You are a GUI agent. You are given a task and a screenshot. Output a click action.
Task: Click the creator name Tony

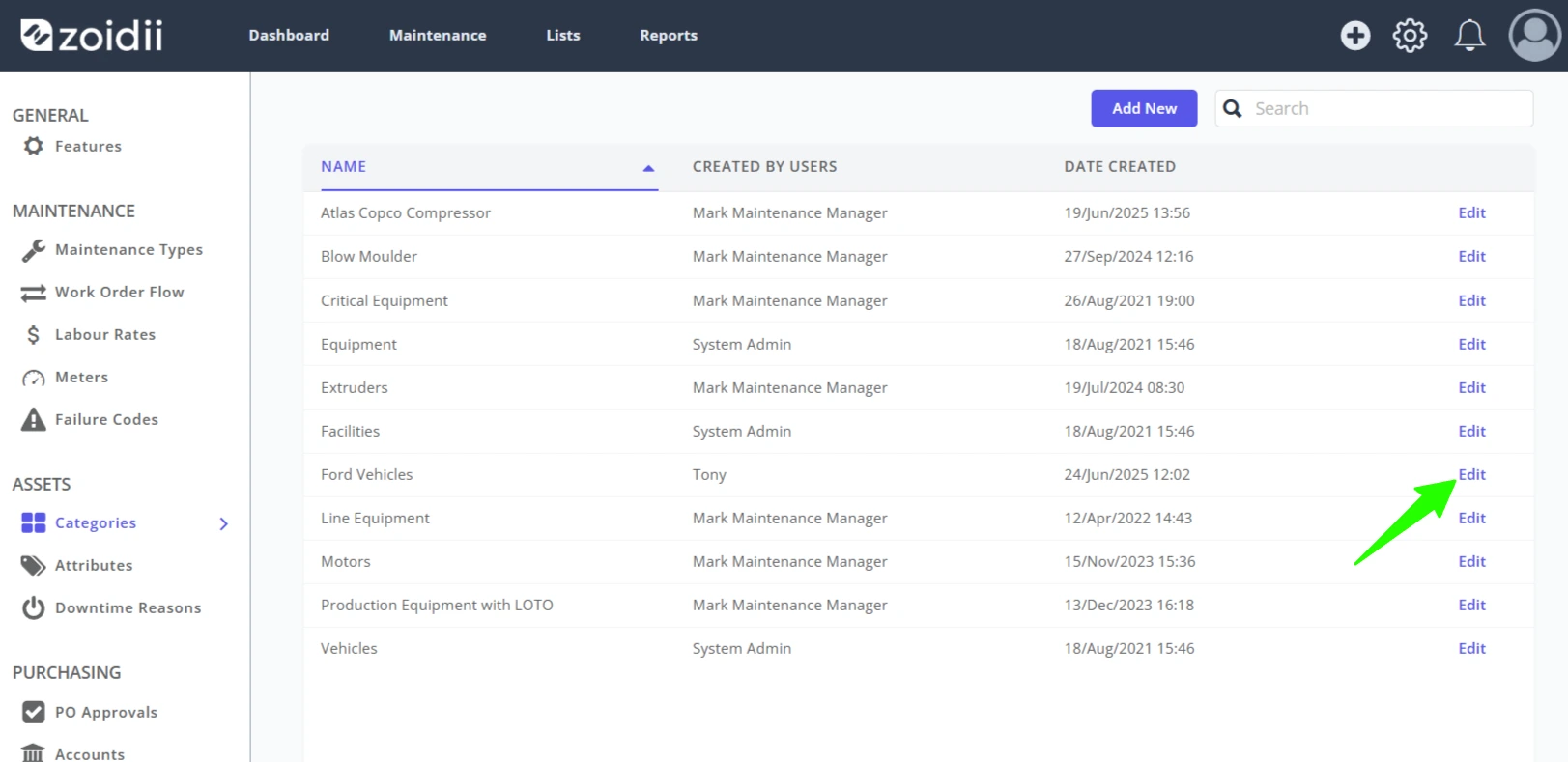pyautogui.click(x=709, y=474)
